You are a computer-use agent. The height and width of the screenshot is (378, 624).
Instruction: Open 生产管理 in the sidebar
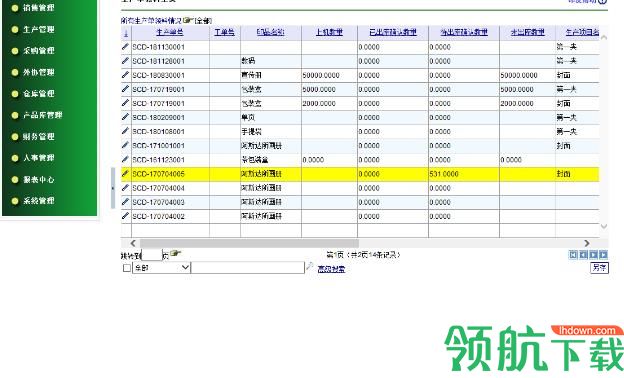39,29
